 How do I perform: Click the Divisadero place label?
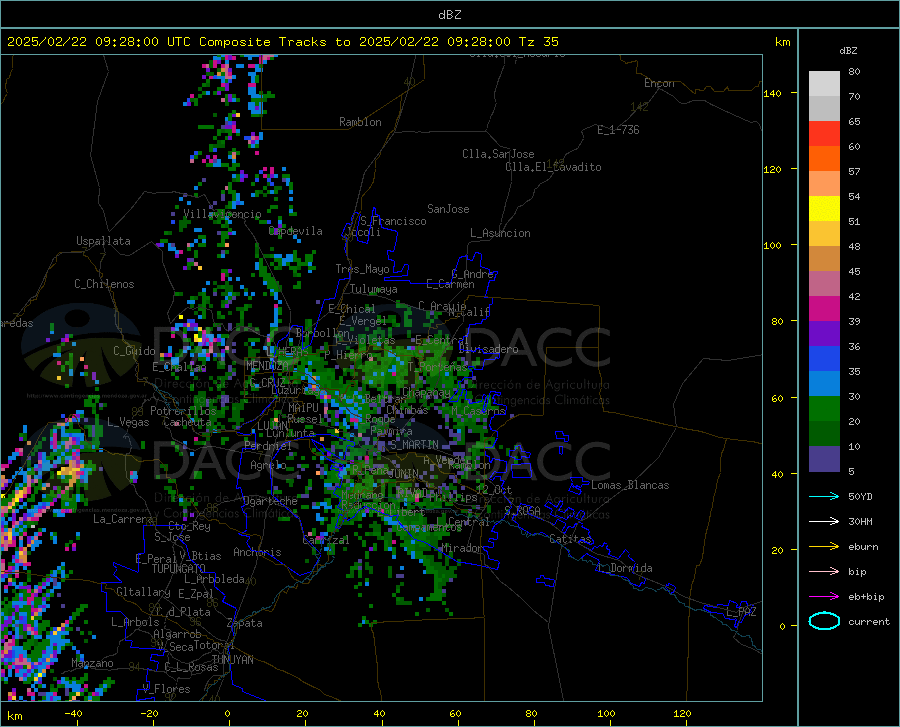488,349
